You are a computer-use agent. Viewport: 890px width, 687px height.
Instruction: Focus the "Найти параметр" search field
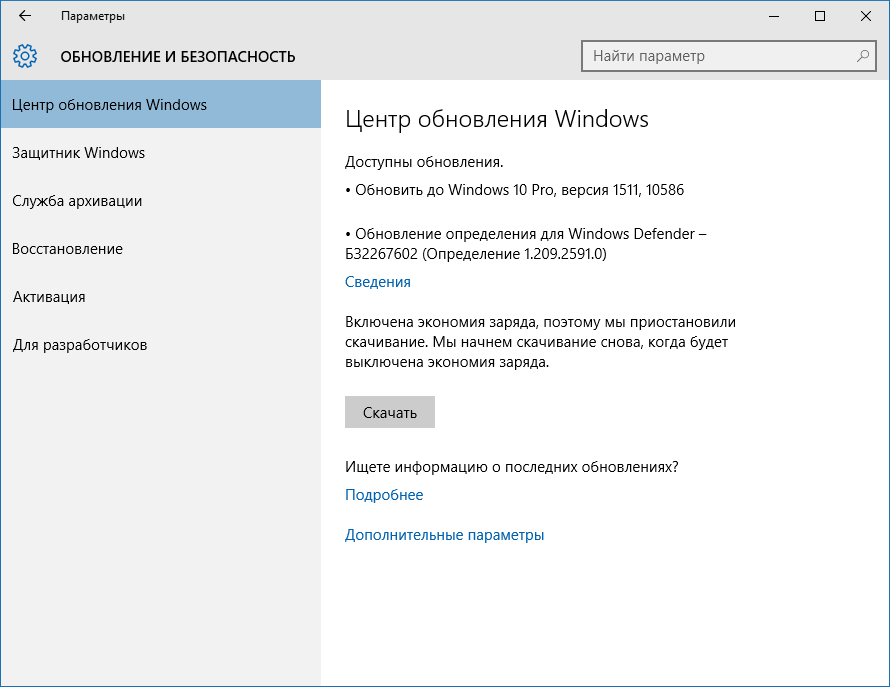point(728,56)
